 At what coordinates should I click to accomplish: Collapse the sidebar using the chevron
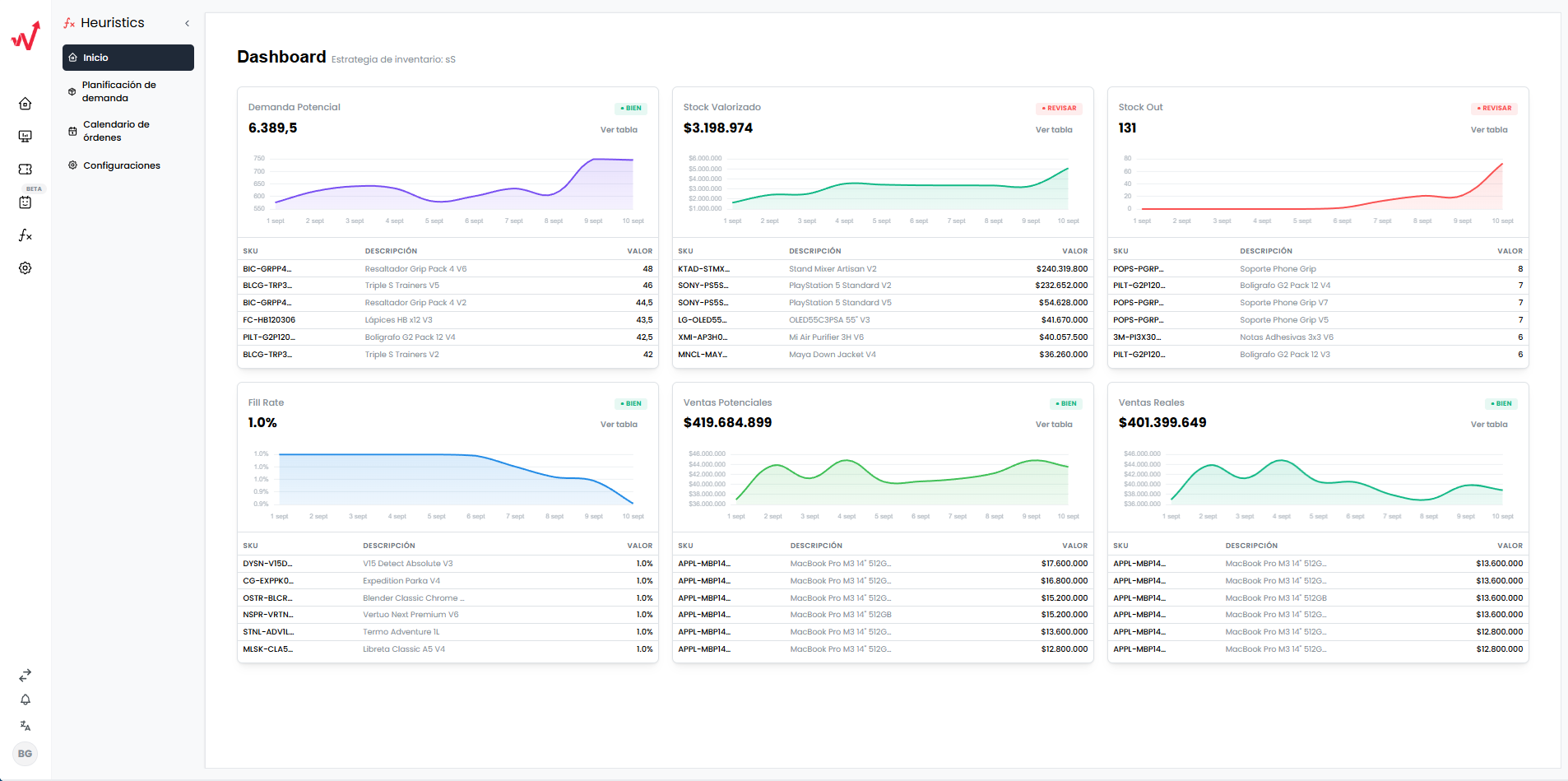tap(187, 23)
